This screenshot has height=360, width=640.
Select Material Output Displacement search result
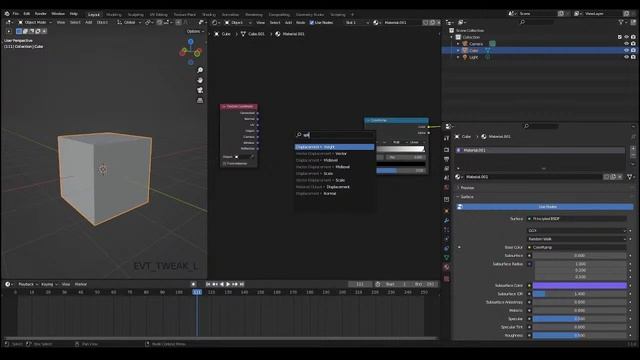tap(334, 187)
